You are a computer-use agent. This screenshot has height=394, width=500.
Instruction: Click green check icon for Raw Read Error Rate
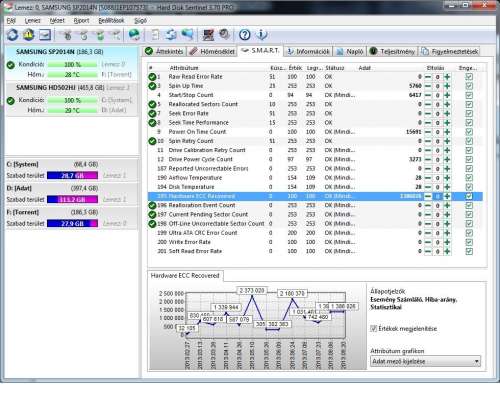point(152,77)
